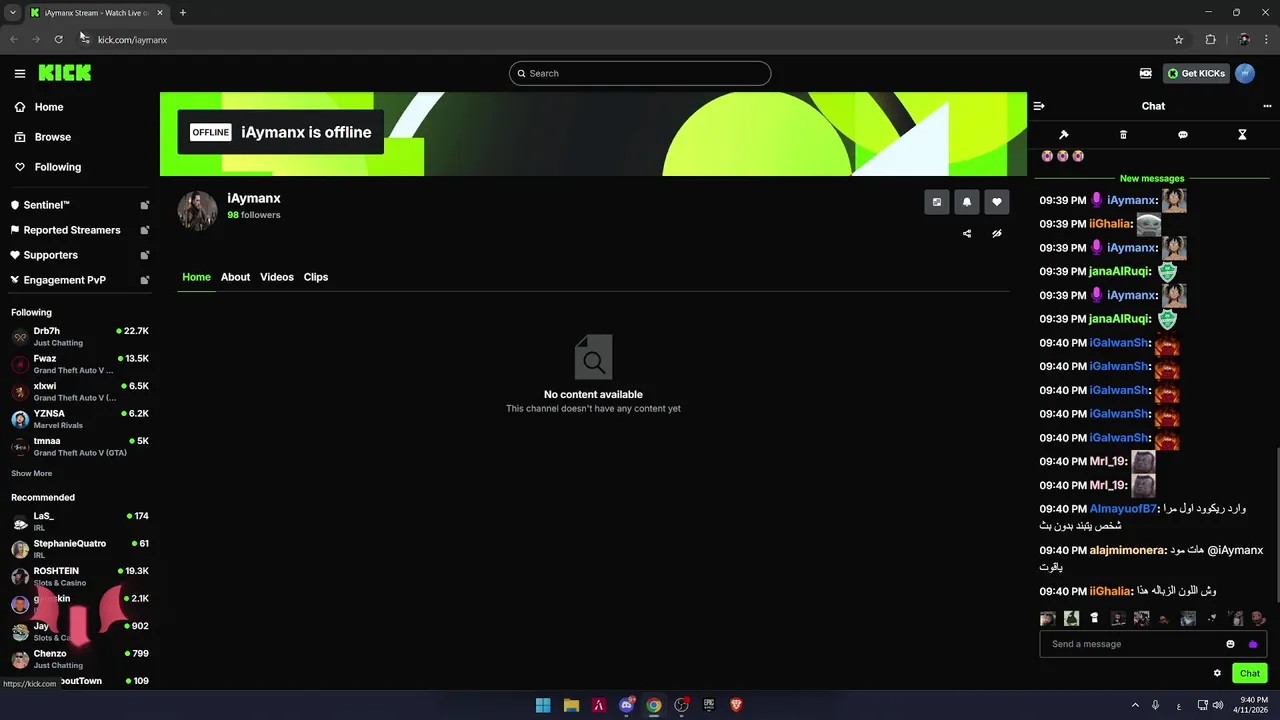Image resolution: width=1280 pixels, height=720 pixels.
Task: Switch to the Home channel tab
Action: [196, 277]
